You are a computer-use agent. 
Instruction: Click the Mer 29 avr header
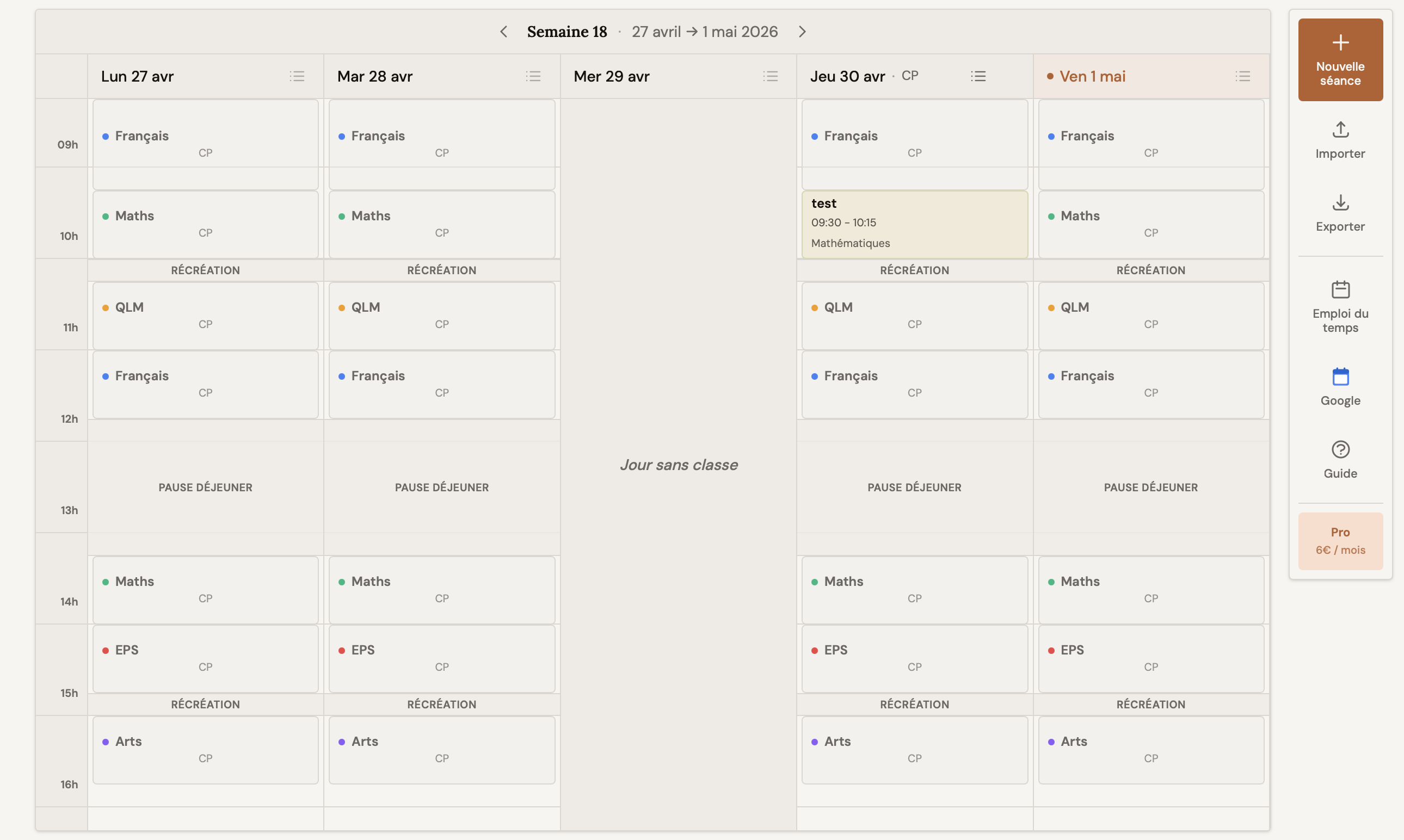[x=612, y=76]
